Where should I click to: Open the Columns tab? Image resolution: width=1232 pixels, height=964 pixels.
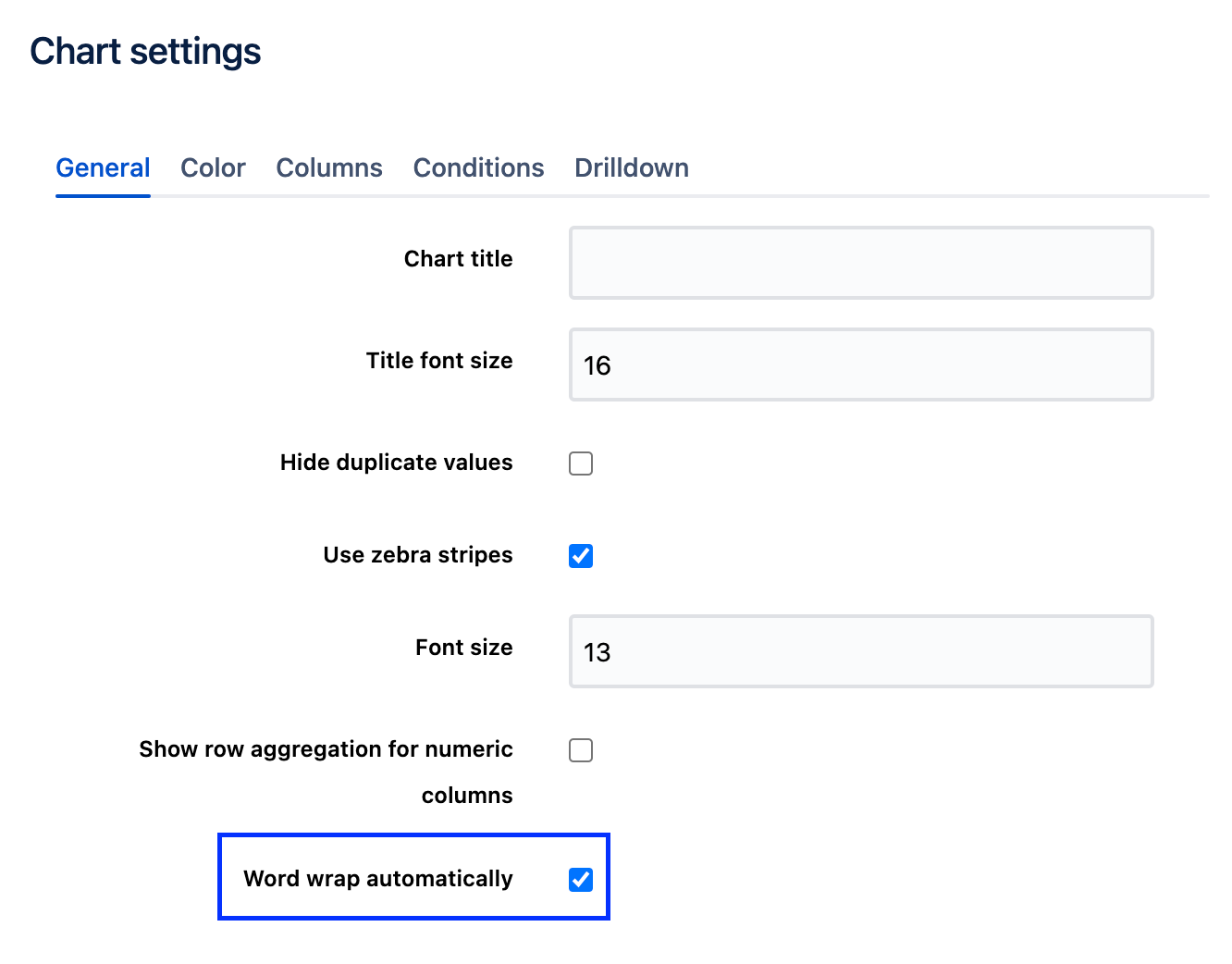coord(329,167)
